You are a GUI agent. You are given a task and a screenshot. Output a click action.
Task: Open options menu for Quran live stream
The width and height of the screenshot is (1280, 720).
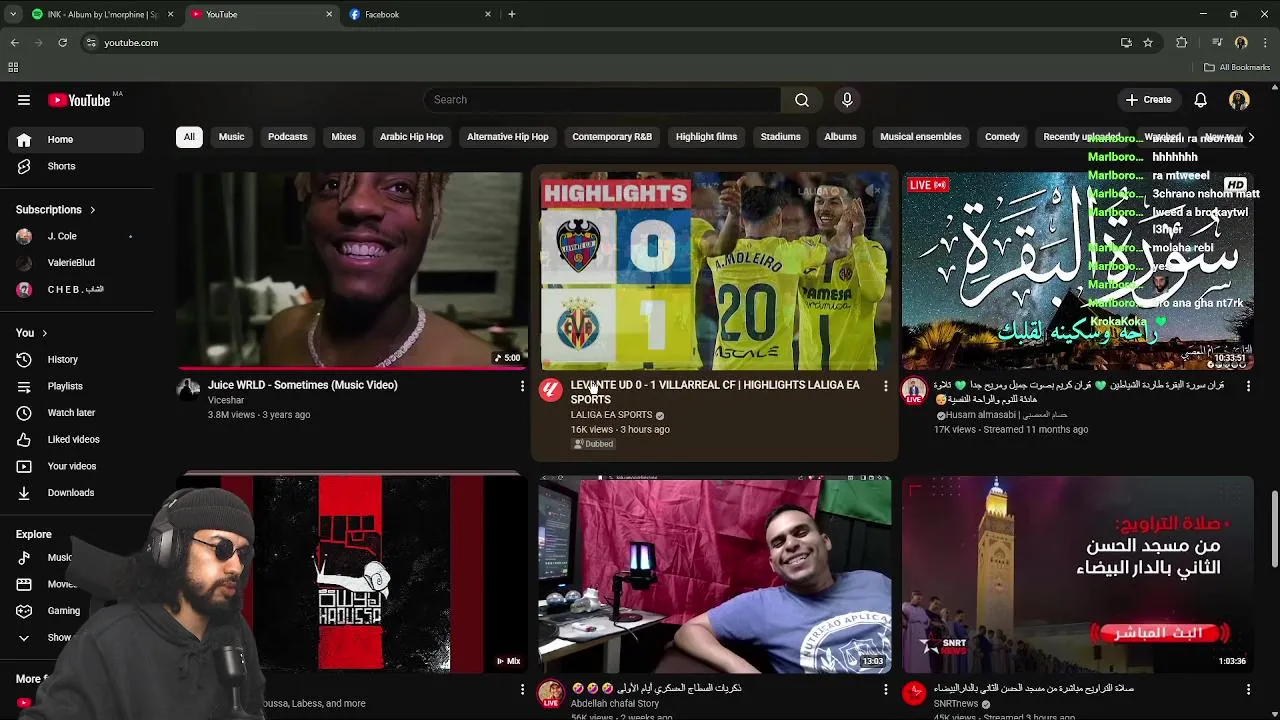click(1248, 386)
